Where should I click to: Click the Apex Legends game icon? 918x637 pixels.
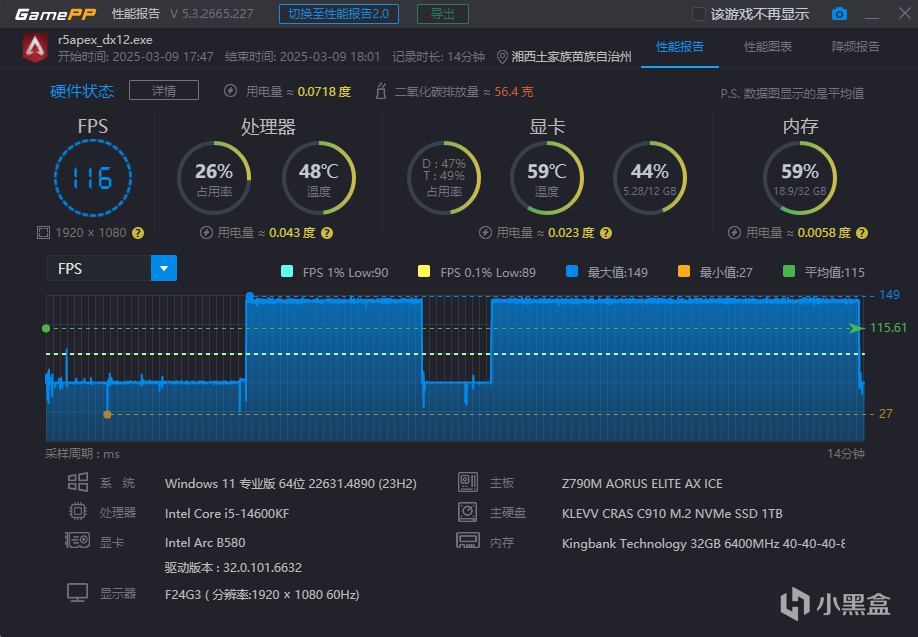click(x=35, y=48)
